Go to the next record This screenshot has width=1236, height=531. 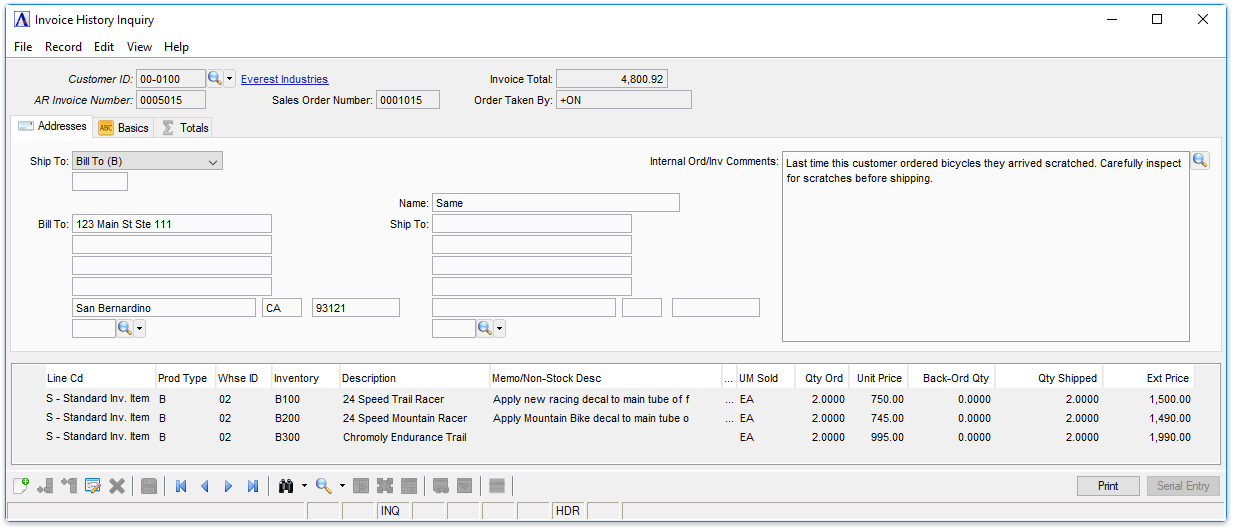(229, 486)
